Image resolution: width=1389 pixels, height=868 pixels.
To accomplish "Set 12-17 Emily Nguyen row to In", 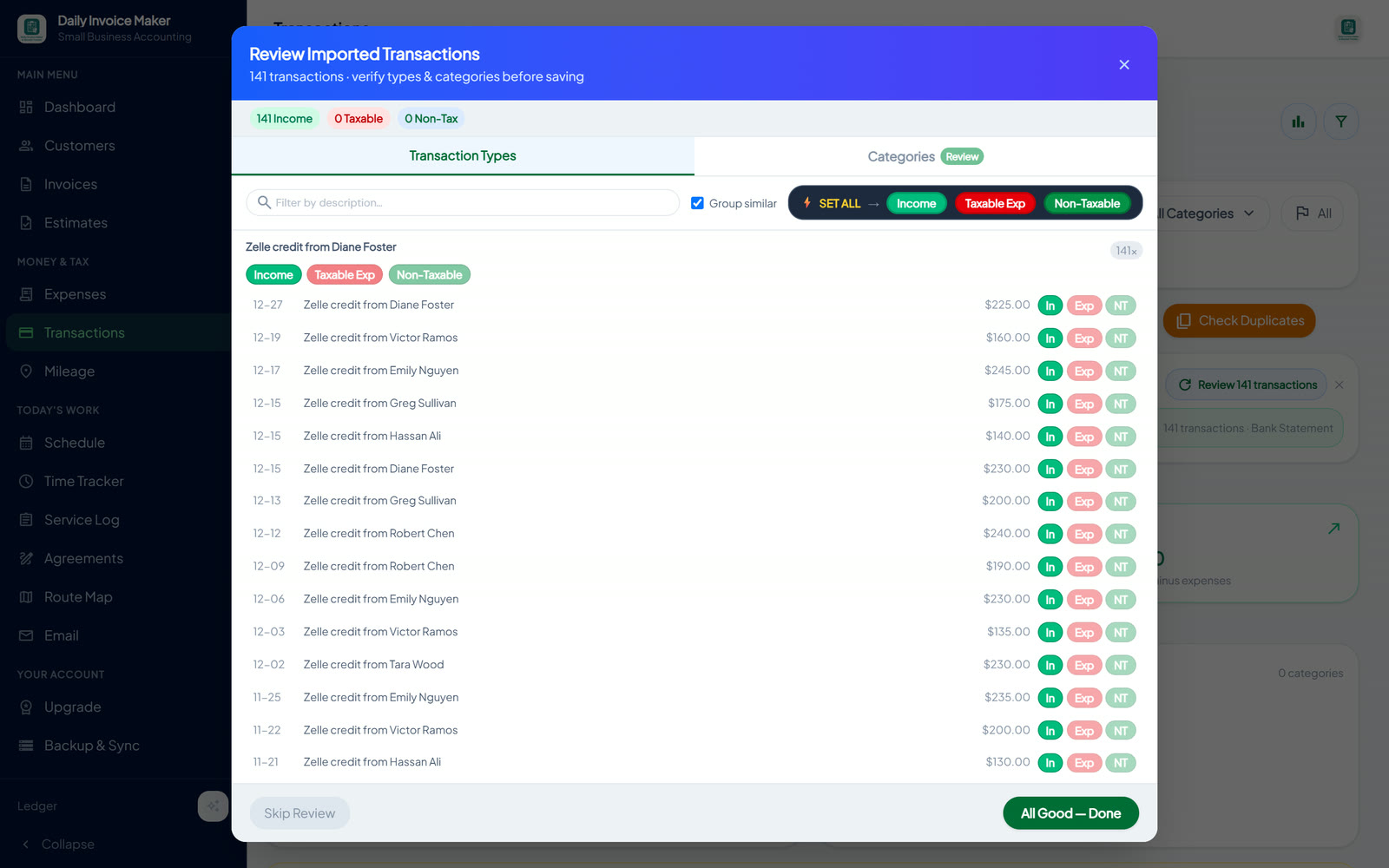I will click(1050, 372).
